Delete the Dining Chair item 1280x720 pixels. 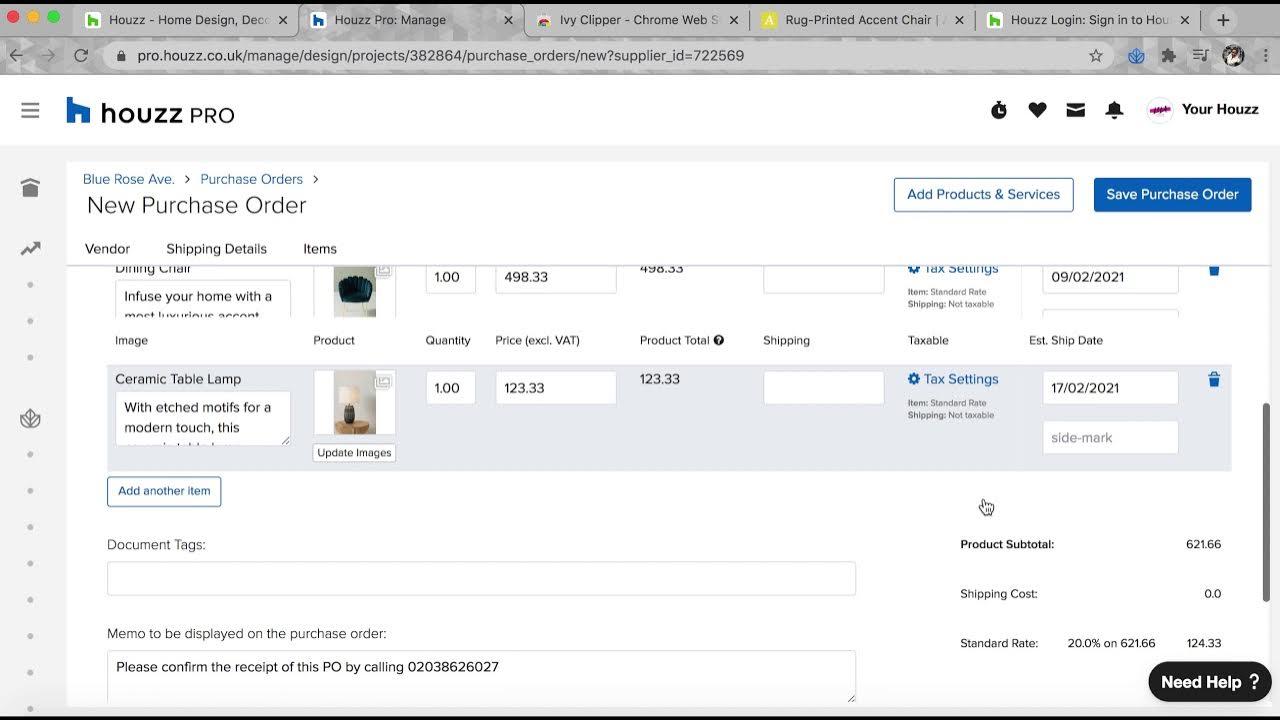(1214, 270)
